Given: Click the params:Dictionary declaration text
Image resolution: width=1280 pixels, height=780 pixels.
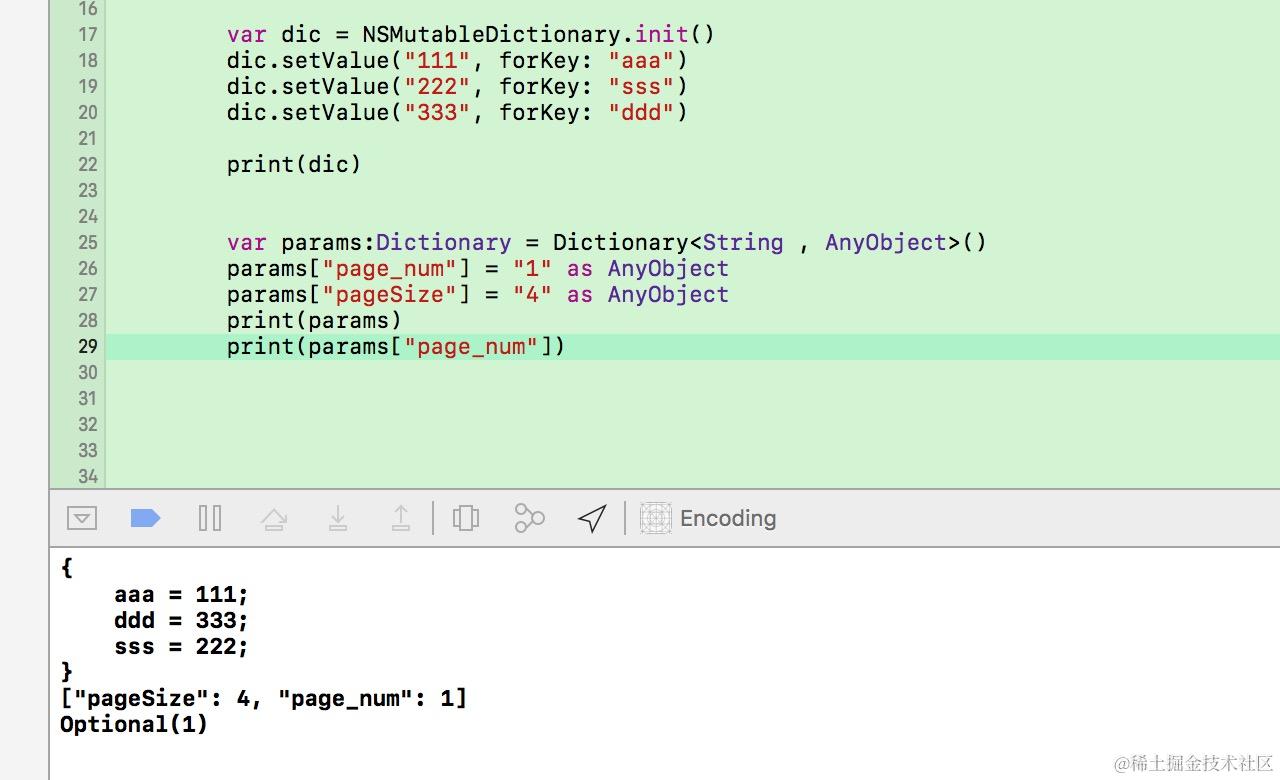Looking at the screenshot, I should 396,242.
